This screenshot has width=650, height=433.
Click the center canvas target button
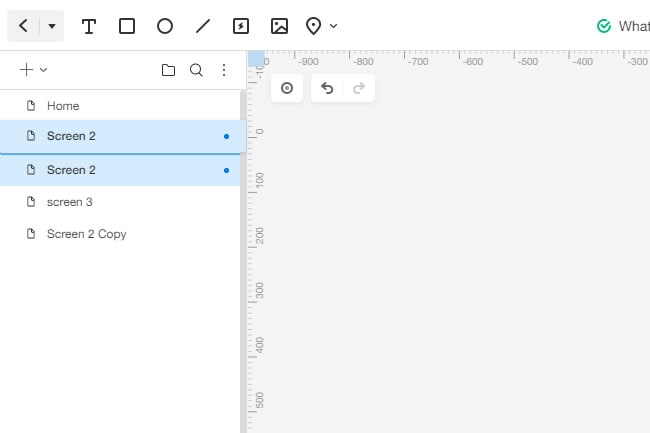pos(287,88)
